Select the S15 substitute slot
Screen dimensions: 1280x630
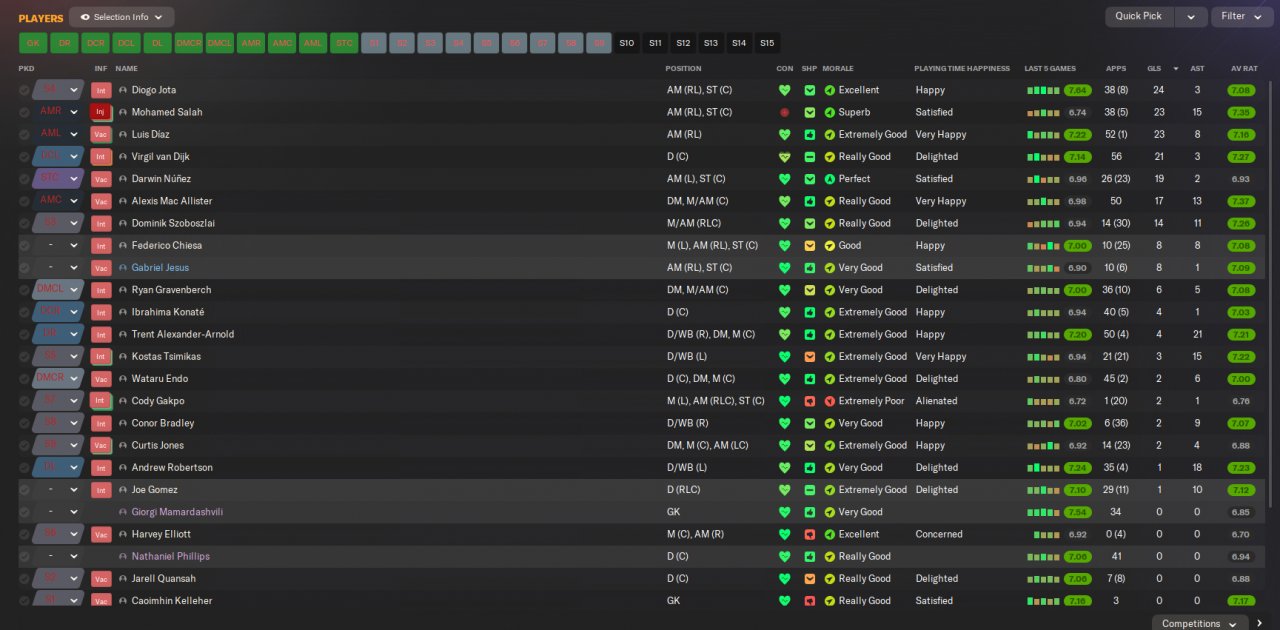pos(767,43)
